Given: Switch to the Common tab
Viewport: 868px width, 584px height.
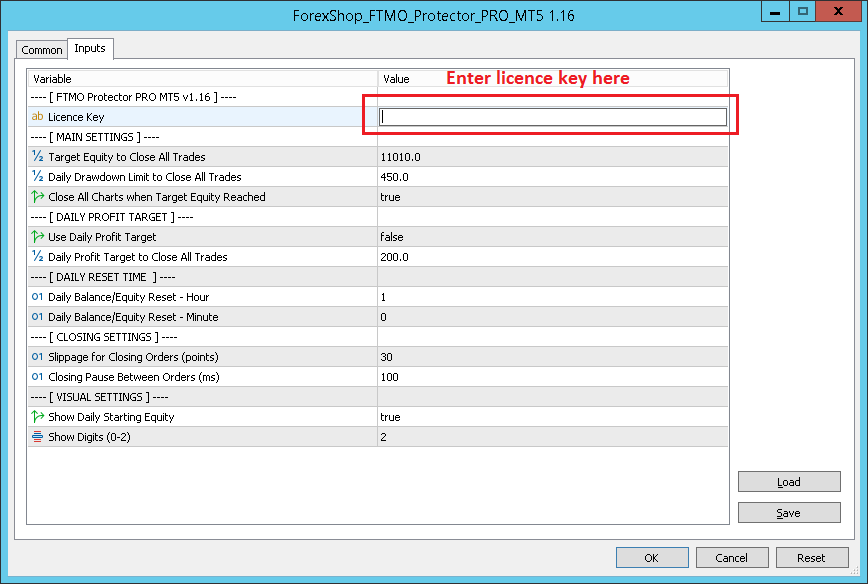Looking at the screenshot, I should [42, 50].
